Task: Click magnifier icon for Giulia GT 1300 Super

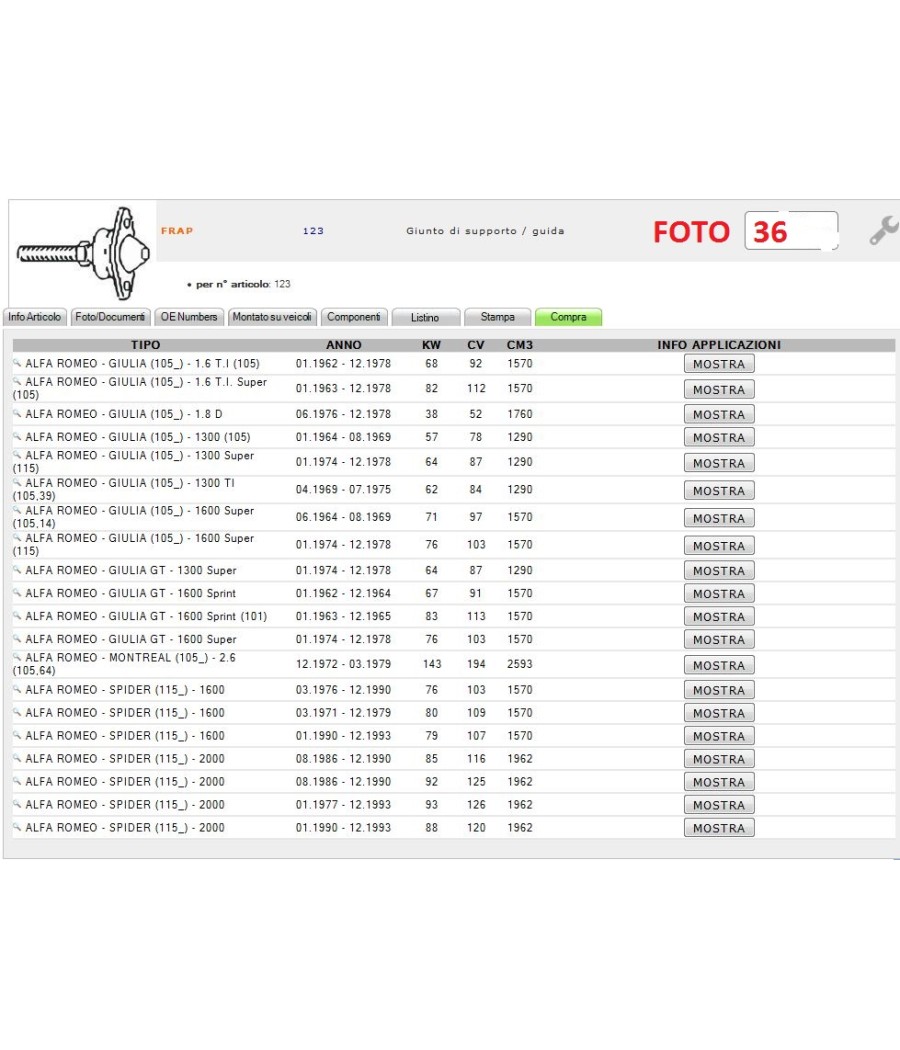Action: pyautogui.click(x=17, y=569)
